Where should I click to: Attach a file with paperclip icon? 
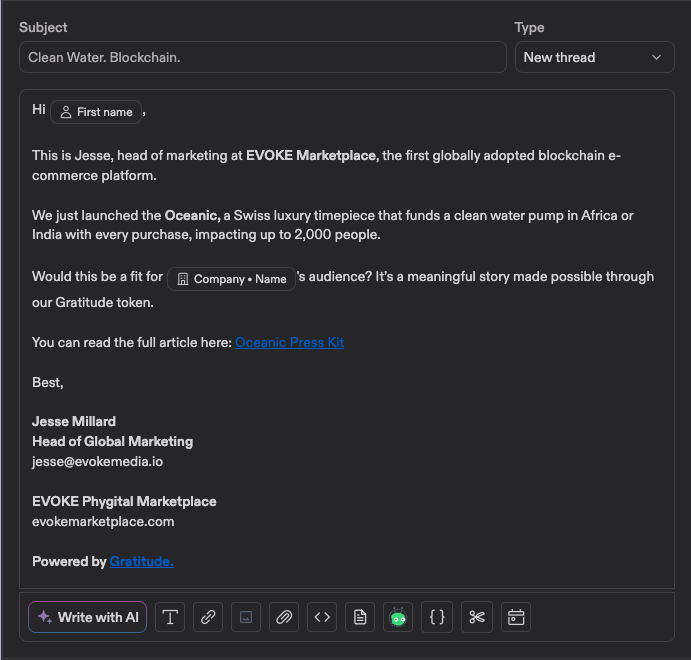[284, 617]
